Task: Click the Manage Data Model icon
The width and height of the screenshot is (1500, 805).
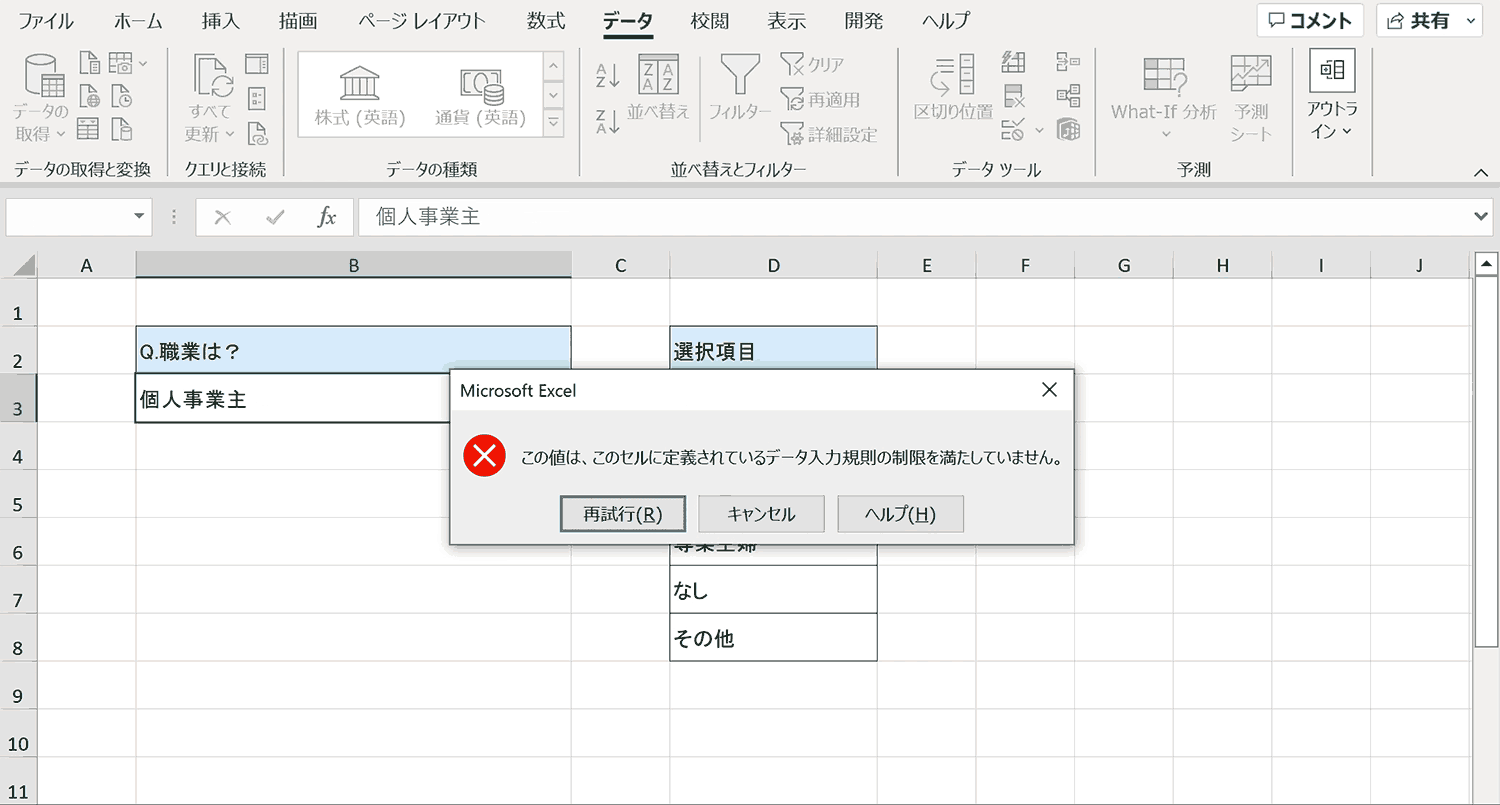Action: coord(1069,129)
